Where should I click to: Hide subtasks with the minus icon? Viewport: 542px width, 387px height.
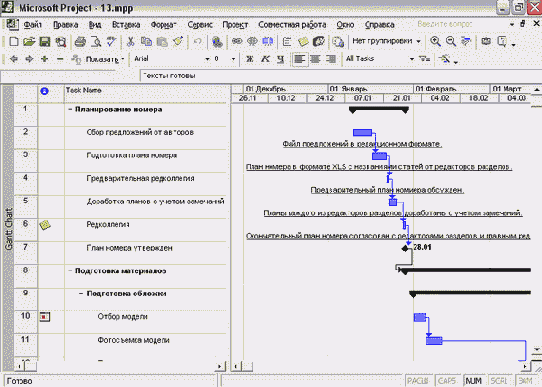[60, 59]
